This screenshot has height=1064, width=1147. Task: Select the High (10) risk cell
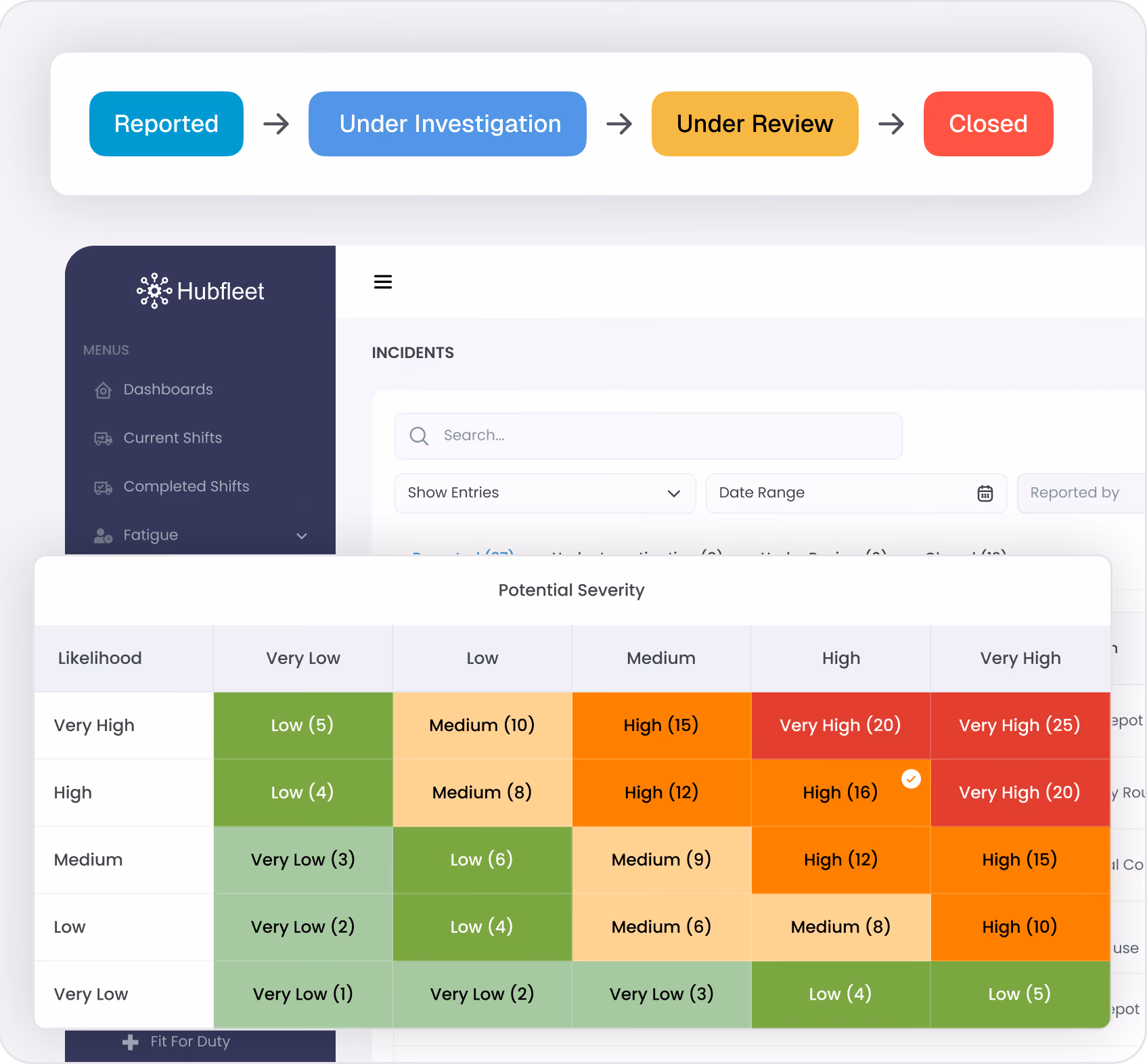click(1020, 927)
